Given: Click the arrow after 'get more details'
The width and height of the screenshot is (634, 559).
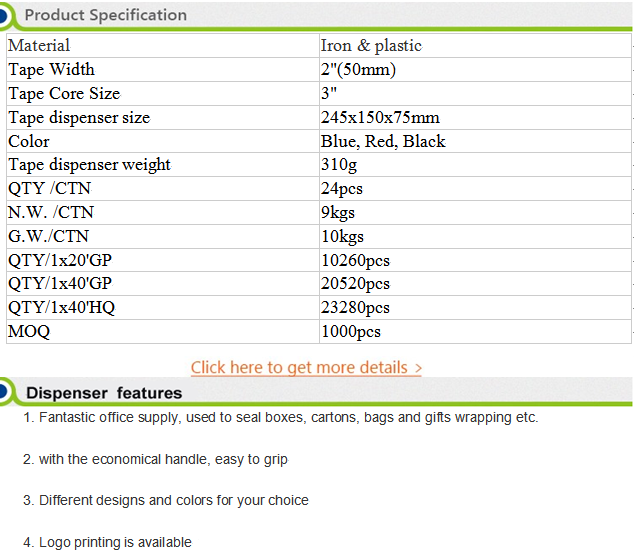Looking at the screenshot, I should [x=417, y=368].
